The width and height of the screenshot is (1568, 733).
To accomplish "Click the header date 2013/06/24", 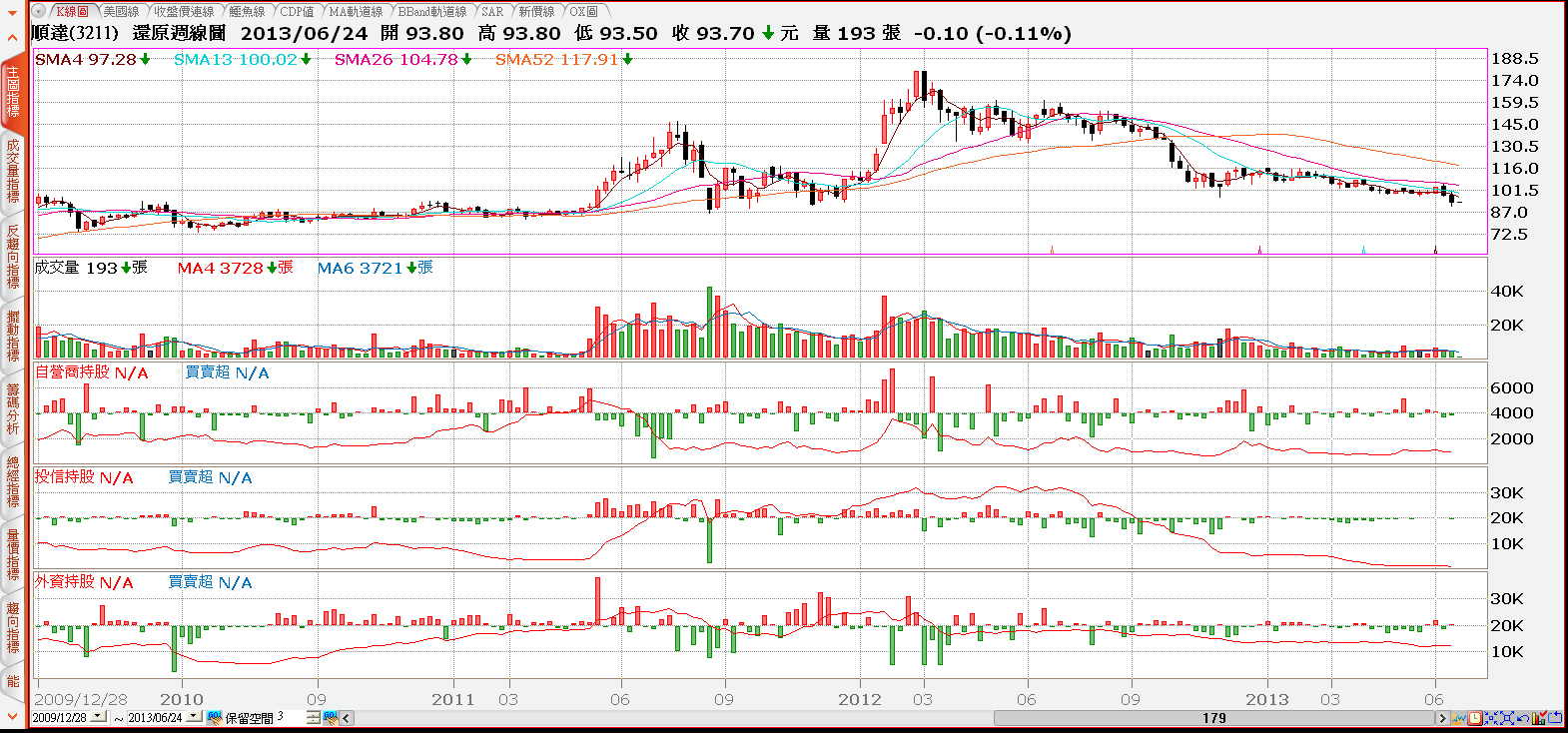I will point(304,33).
